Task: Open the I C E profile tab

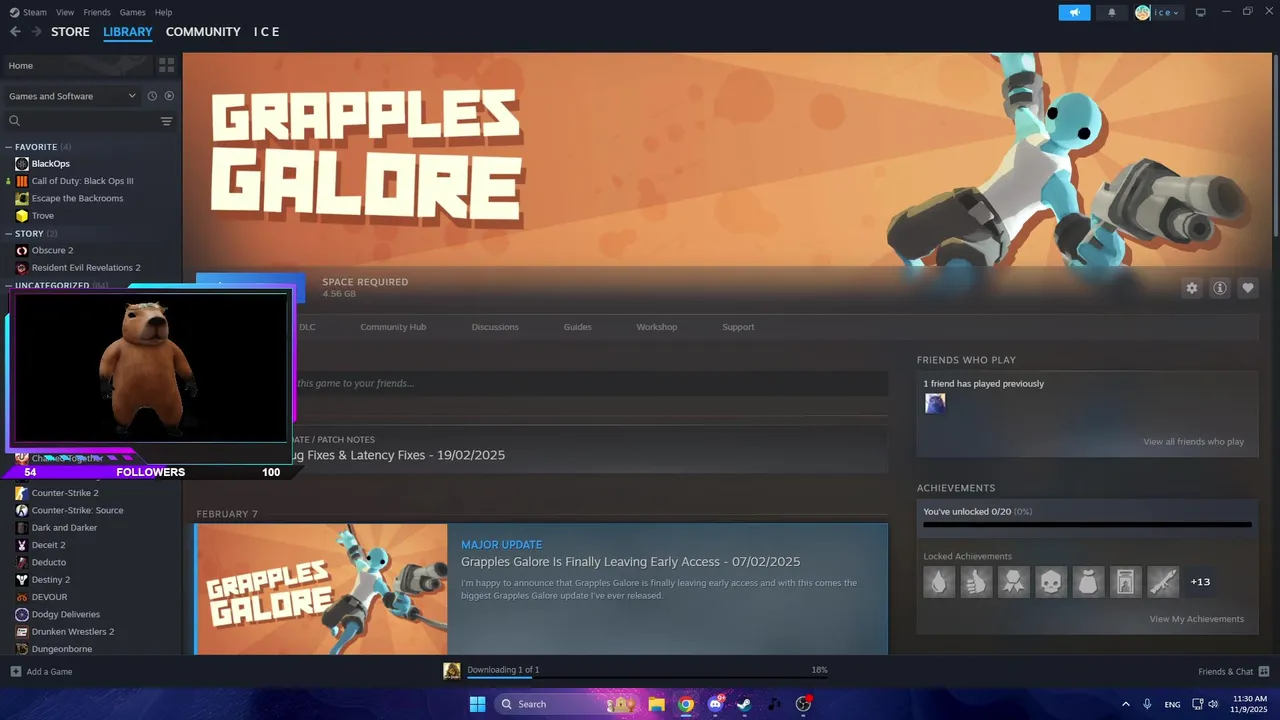Action: [x=266, y=32]
